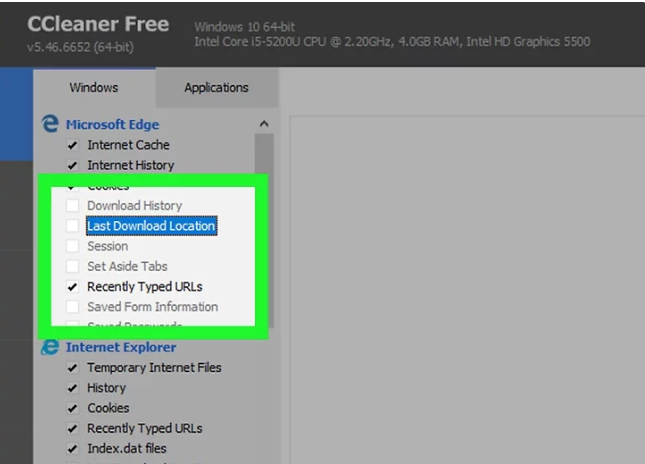Click the Index.dat files label
The width and height of the screenshot is (645, 464).
(127, 448)
